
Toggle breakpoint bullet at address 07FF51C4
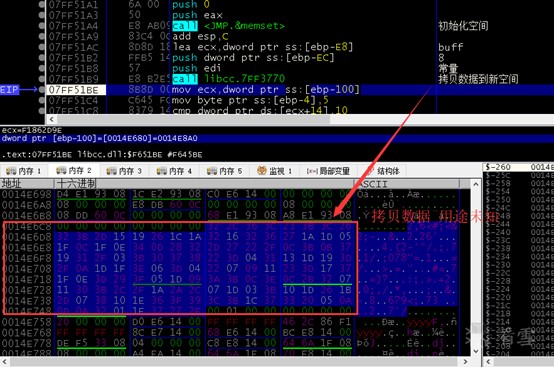pyautogui.click(x=42, y=100)
